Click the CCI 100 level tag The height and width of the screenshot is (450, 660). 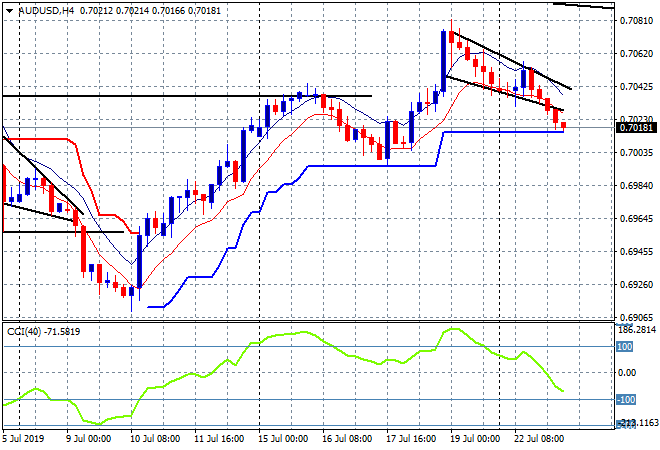(625, 347)
